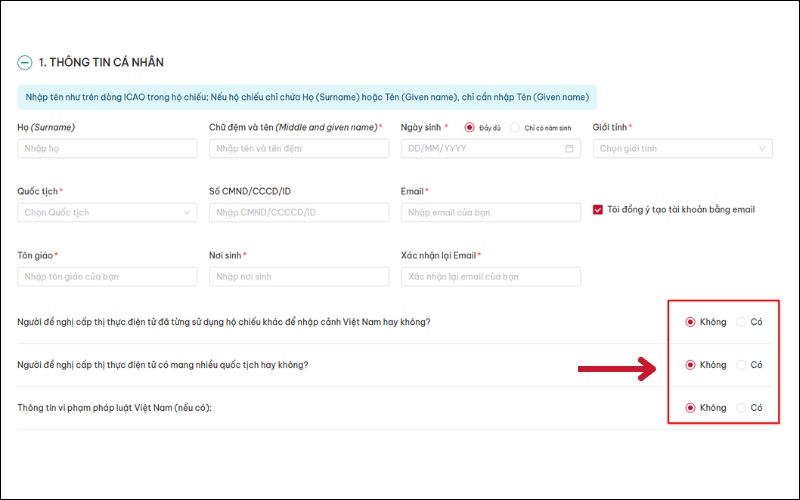Click the Chữ đệm và tên input field

point(299,148)
